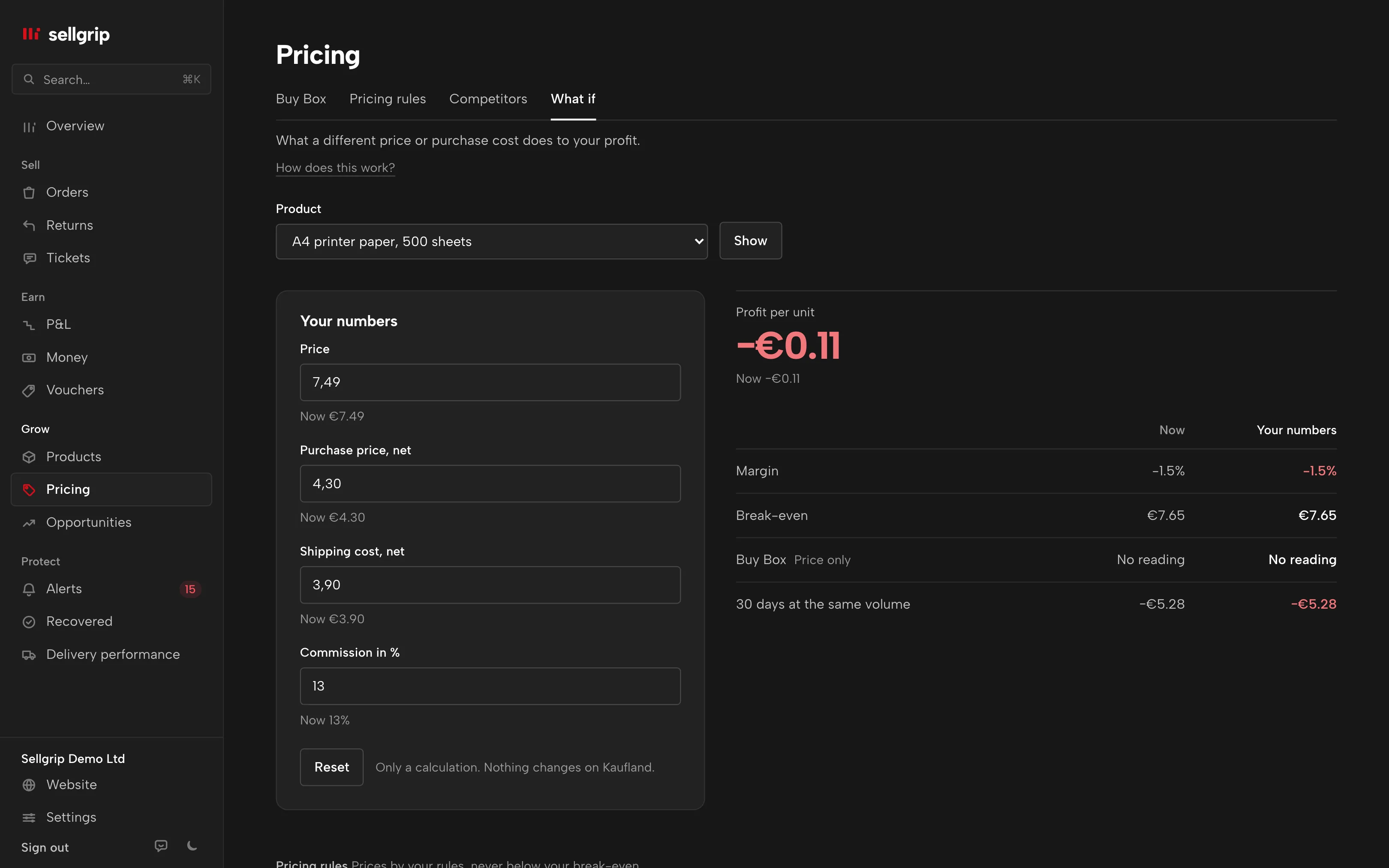Open the How does this work link
1389x868 pixels.
335,168
